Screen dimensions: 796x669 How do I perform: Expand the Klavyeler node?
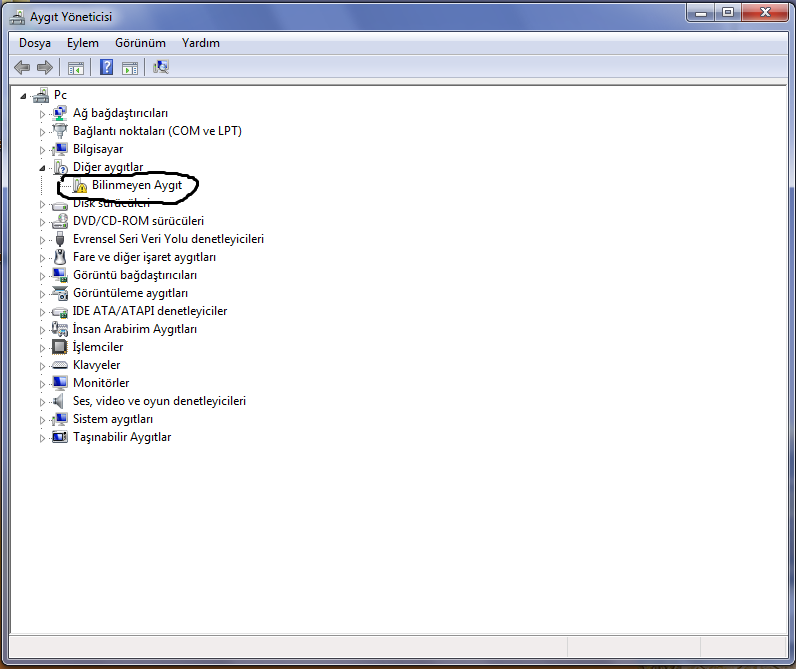pos(42,365)
